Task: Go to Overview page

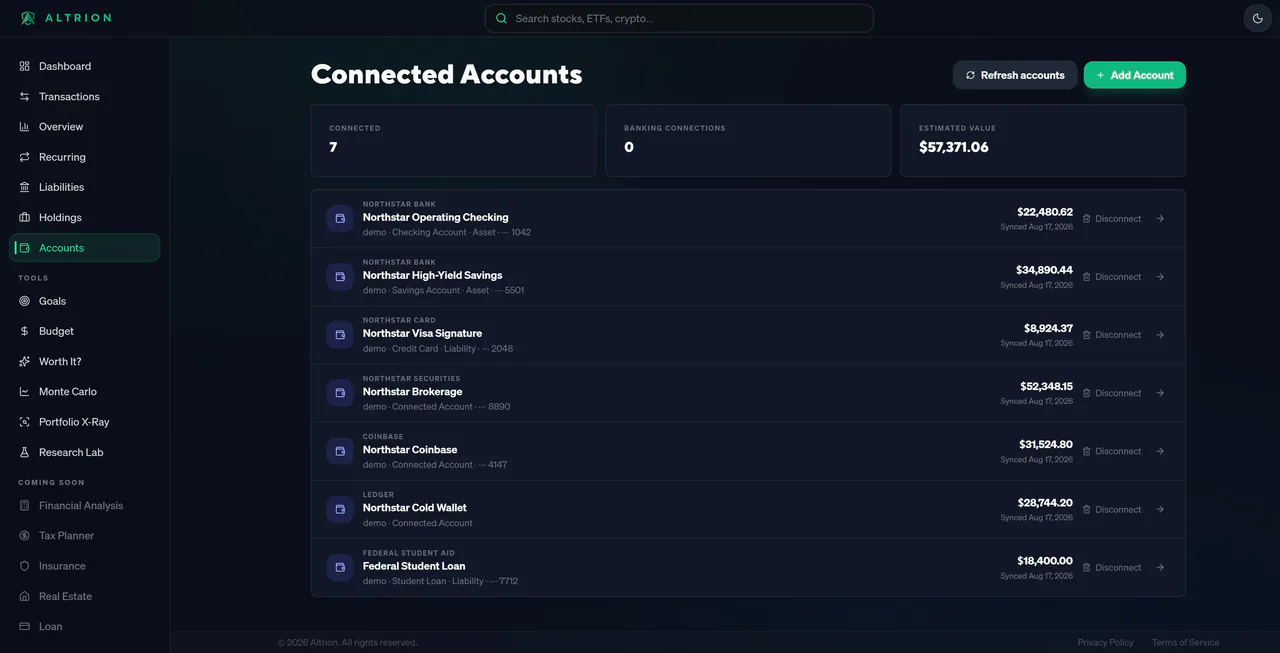Action: (x=85, y=127)
